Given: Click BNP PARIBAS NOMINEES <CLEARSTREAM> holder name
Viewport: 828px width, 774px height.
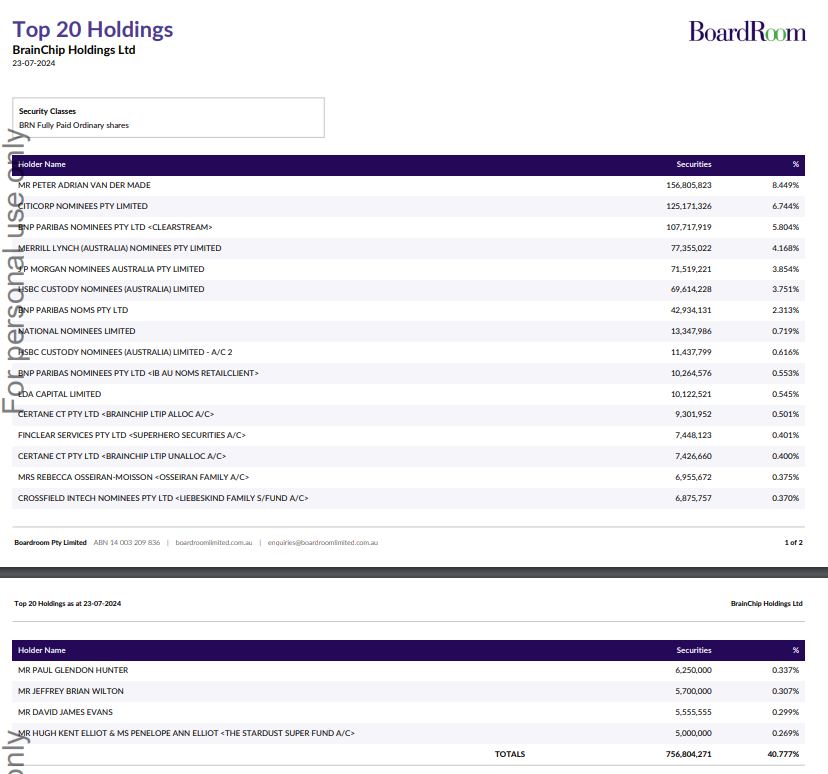Looking at the screenshot, I should coord(115,228).
